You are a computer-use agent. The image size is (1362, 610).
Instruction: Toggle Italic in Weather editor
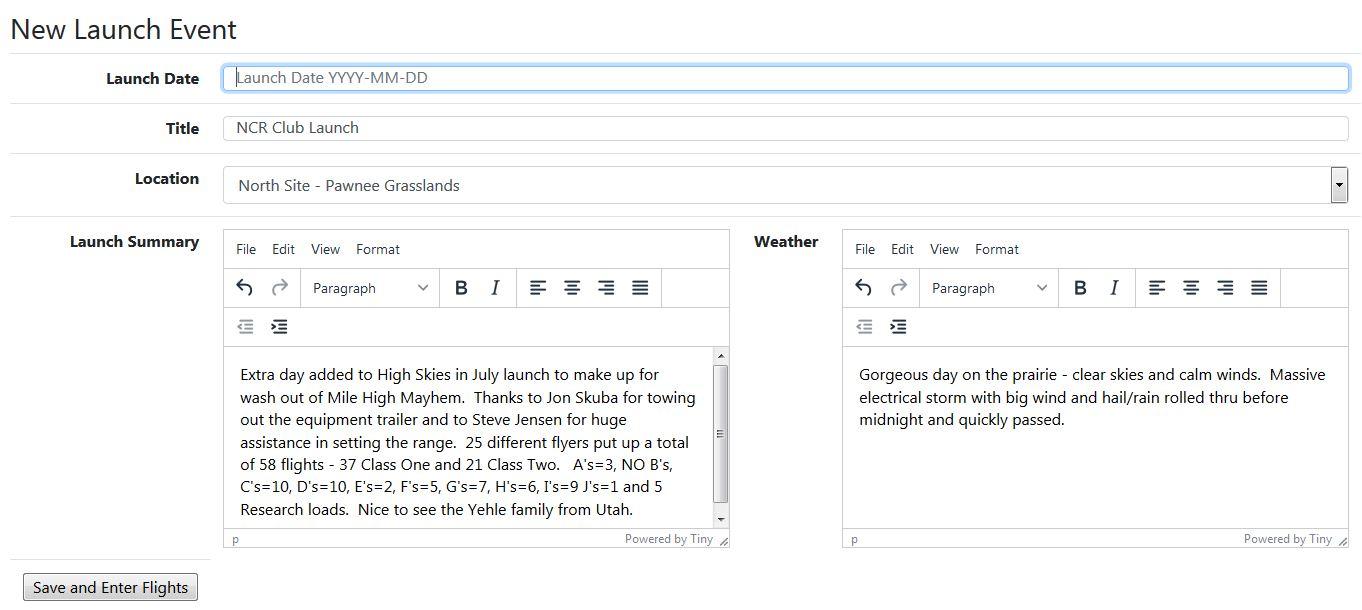pos(1114,288)
